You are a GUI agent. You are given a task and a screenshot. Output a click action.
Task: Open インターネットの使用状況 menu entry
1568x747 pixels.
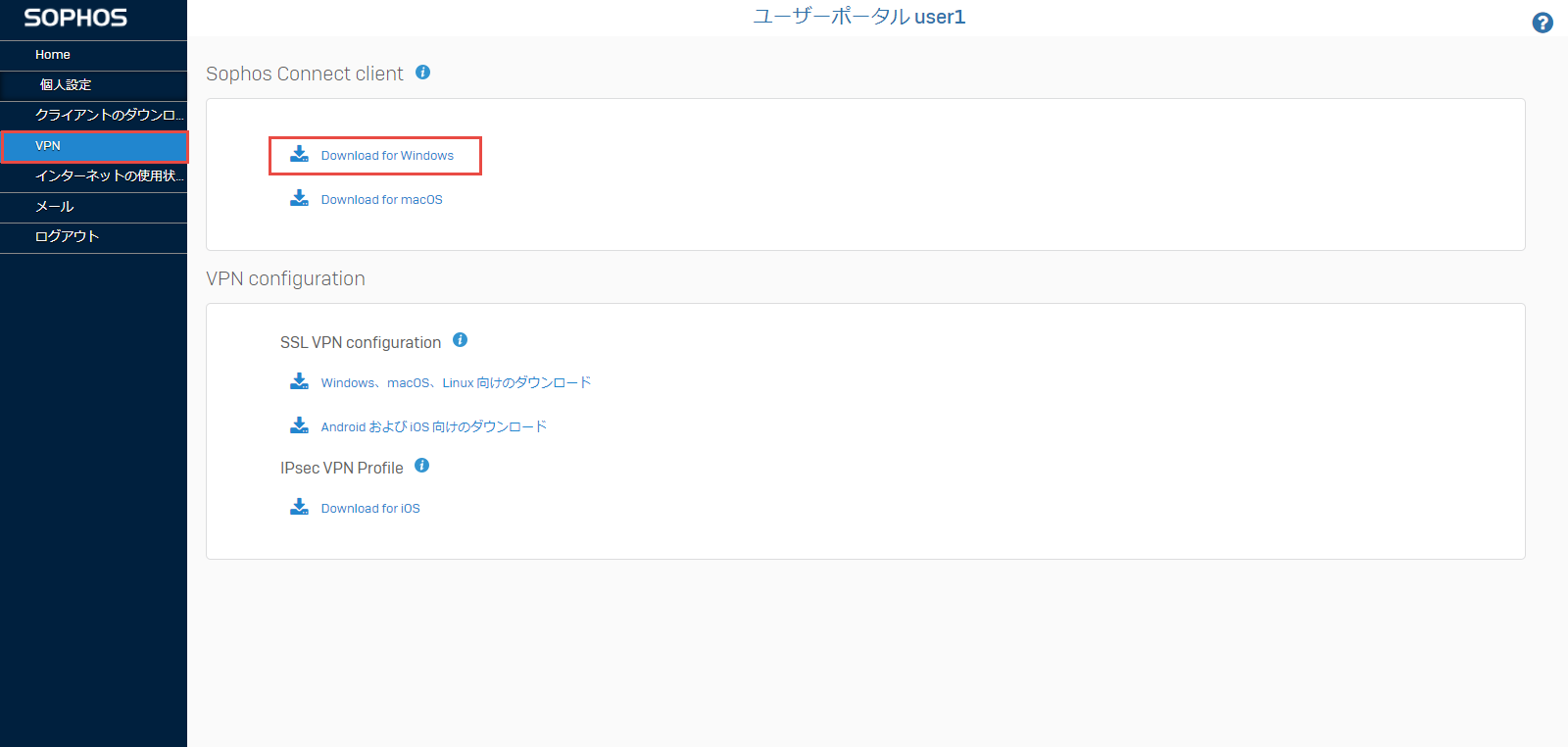point(108,176)
